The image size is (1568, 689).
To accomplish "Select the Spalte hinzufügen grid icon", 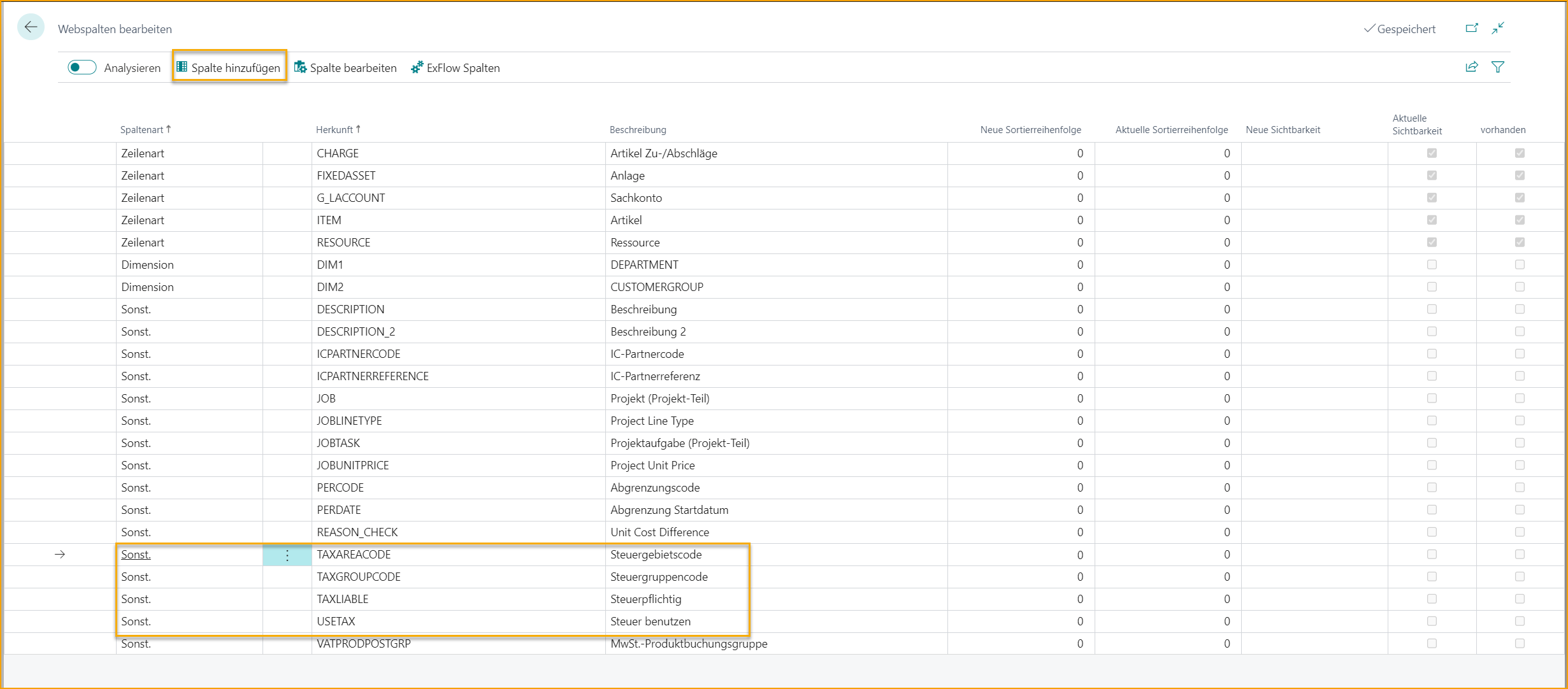I will click(x=182, y=67).
